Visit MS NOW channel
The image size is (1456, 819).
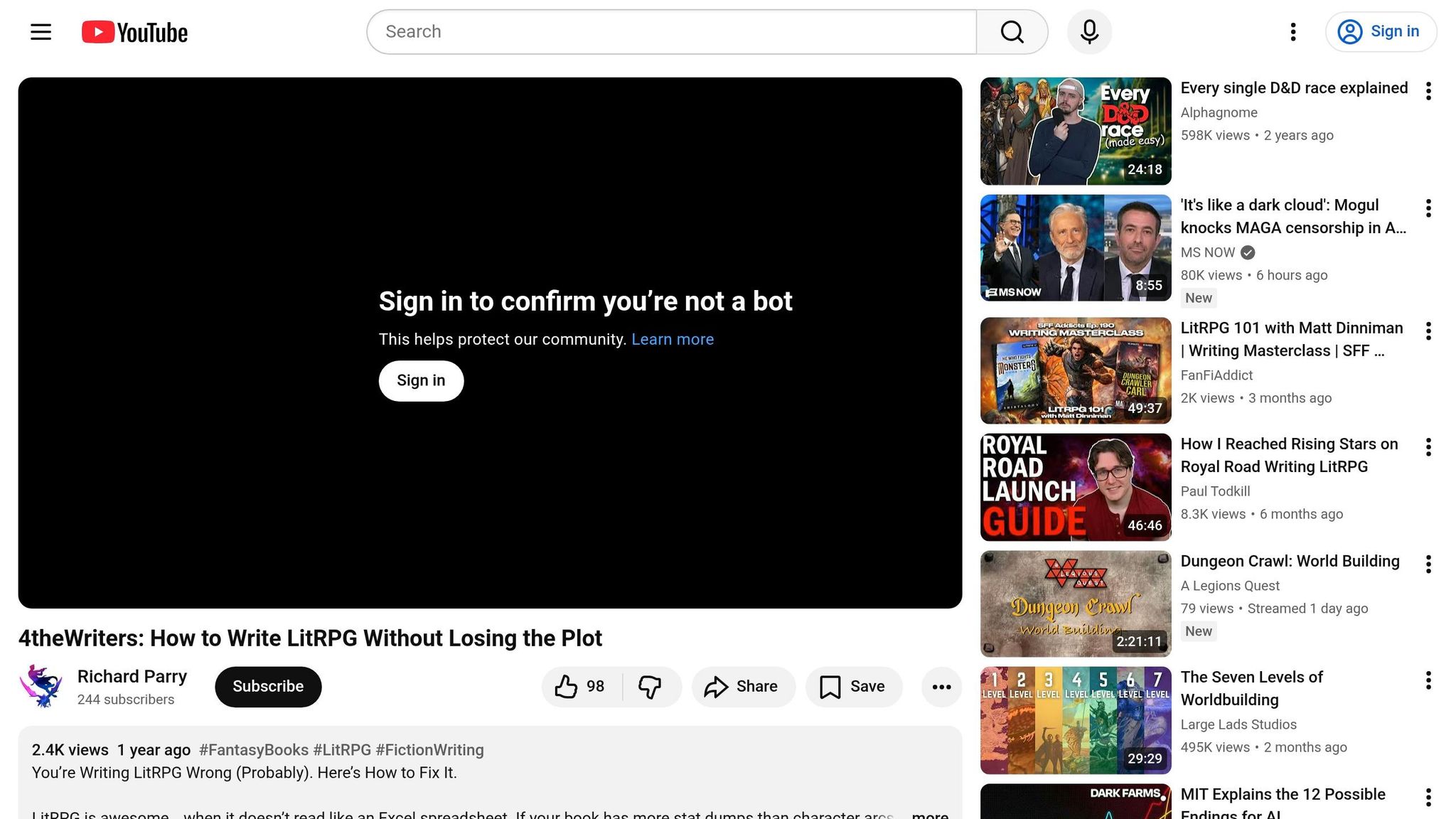coord(1207,252)
